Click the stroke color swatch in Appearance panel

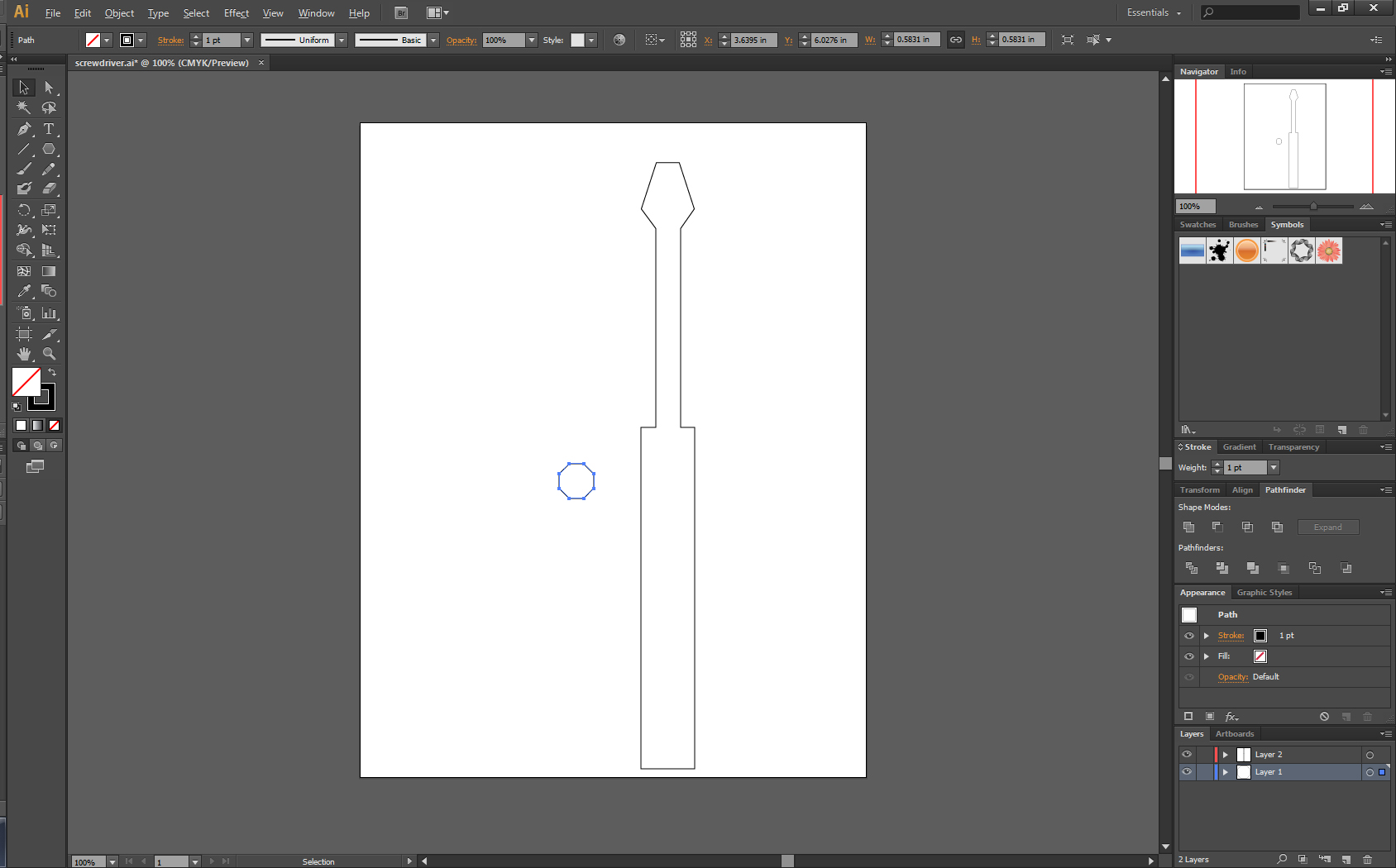tap(1260, 636)
